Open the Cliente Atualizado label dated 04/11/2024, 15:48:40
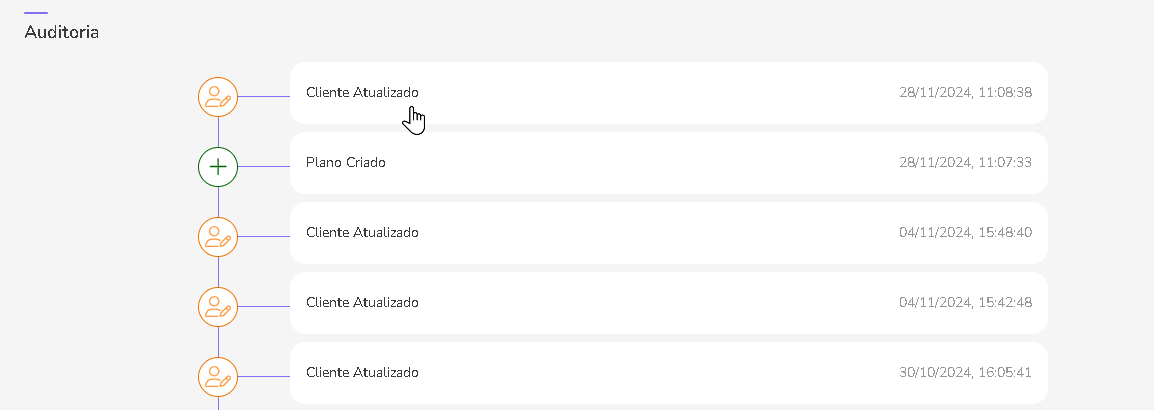Screen dimensions: 1154x410 [362, 233]
